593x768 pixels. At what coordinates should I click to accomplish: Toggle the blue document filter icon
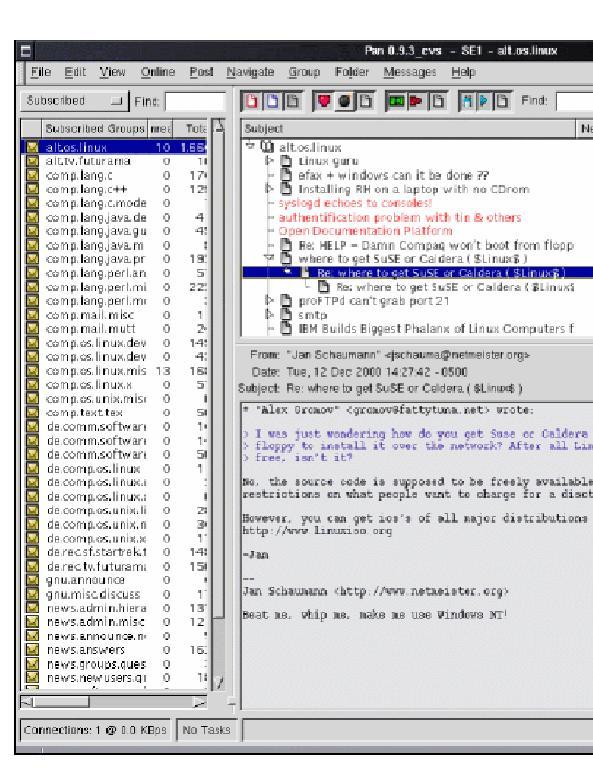coord(272,101)
